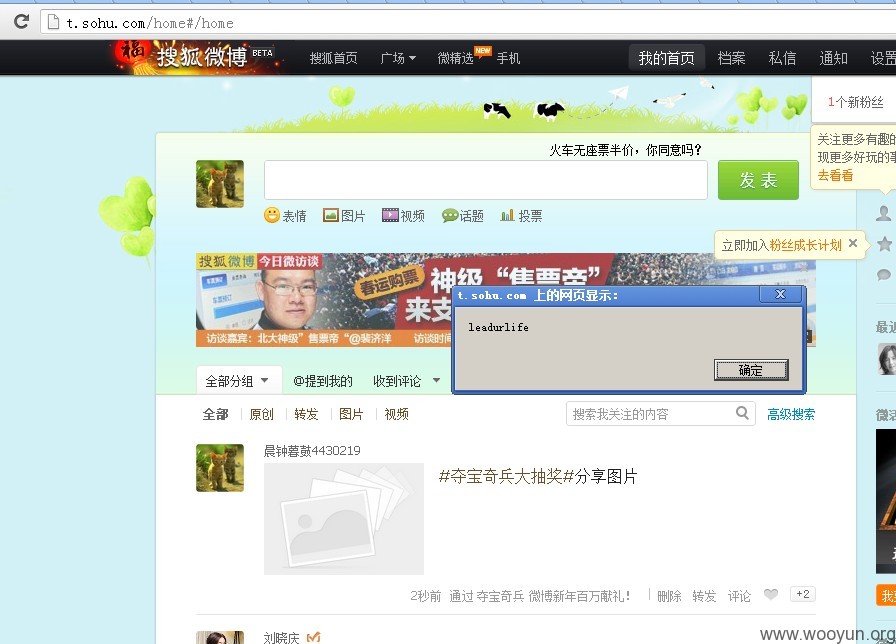Follow the 去看看 link in the tip

835,175
